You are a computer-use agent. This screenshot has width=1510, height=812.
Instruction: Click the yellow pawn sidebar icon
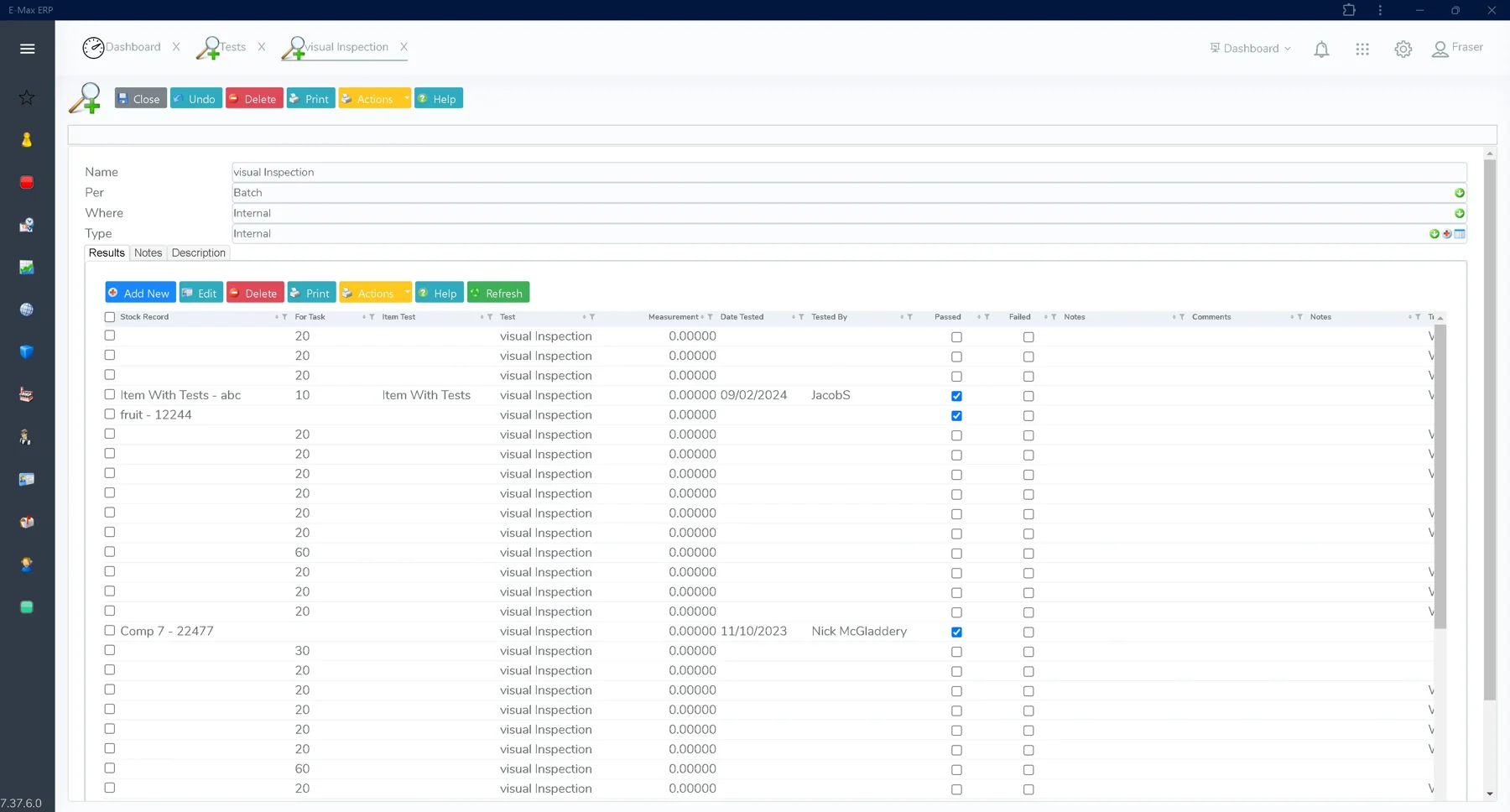27,140
